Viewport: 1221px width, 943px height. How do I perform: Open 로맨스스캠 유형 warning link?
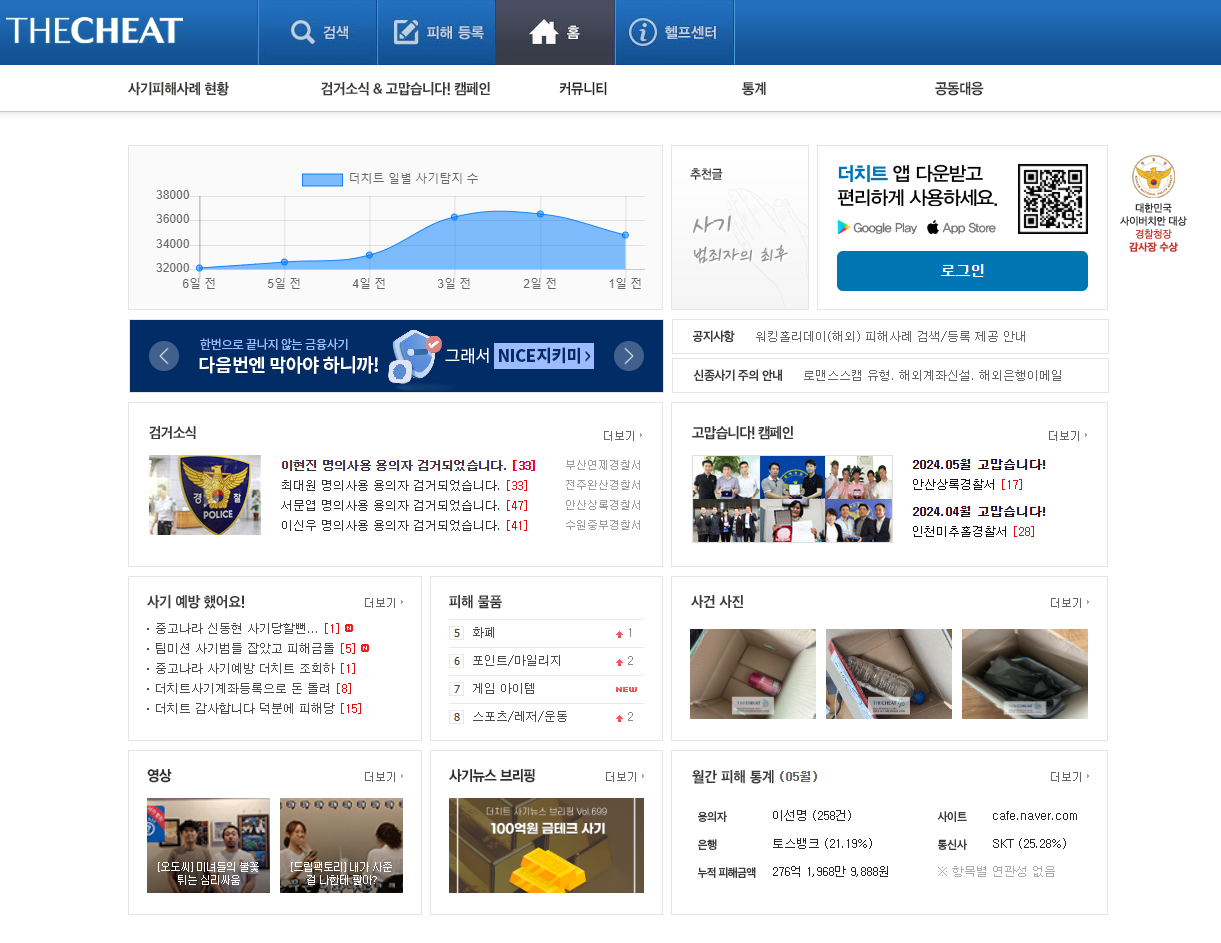click(933, 375)
